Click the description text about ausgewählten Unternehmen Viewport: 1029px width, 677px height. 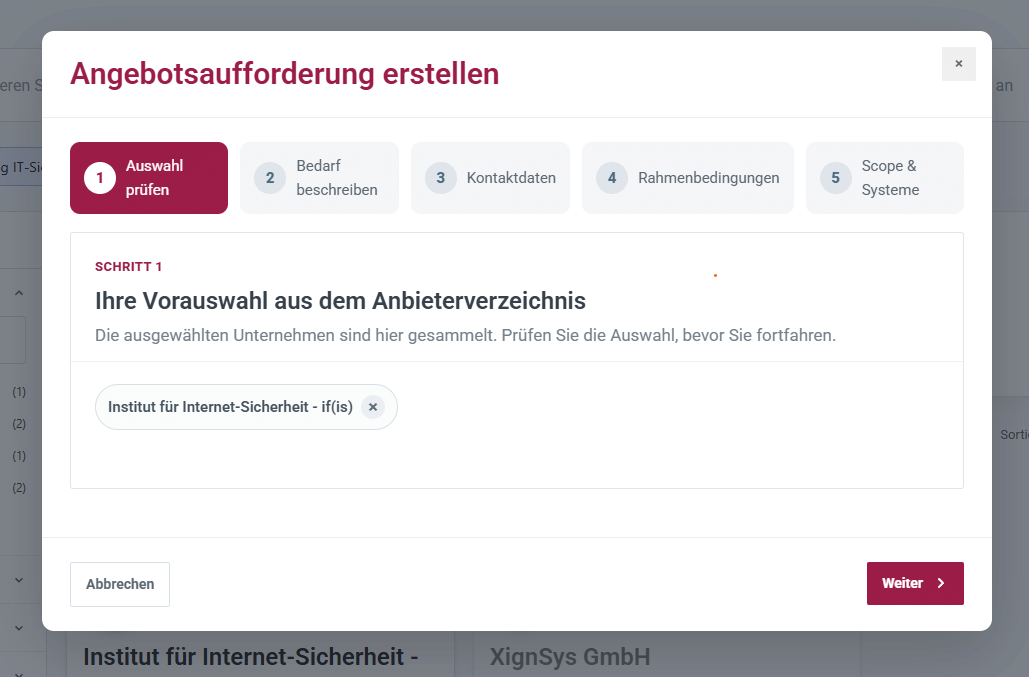[465, 335]
